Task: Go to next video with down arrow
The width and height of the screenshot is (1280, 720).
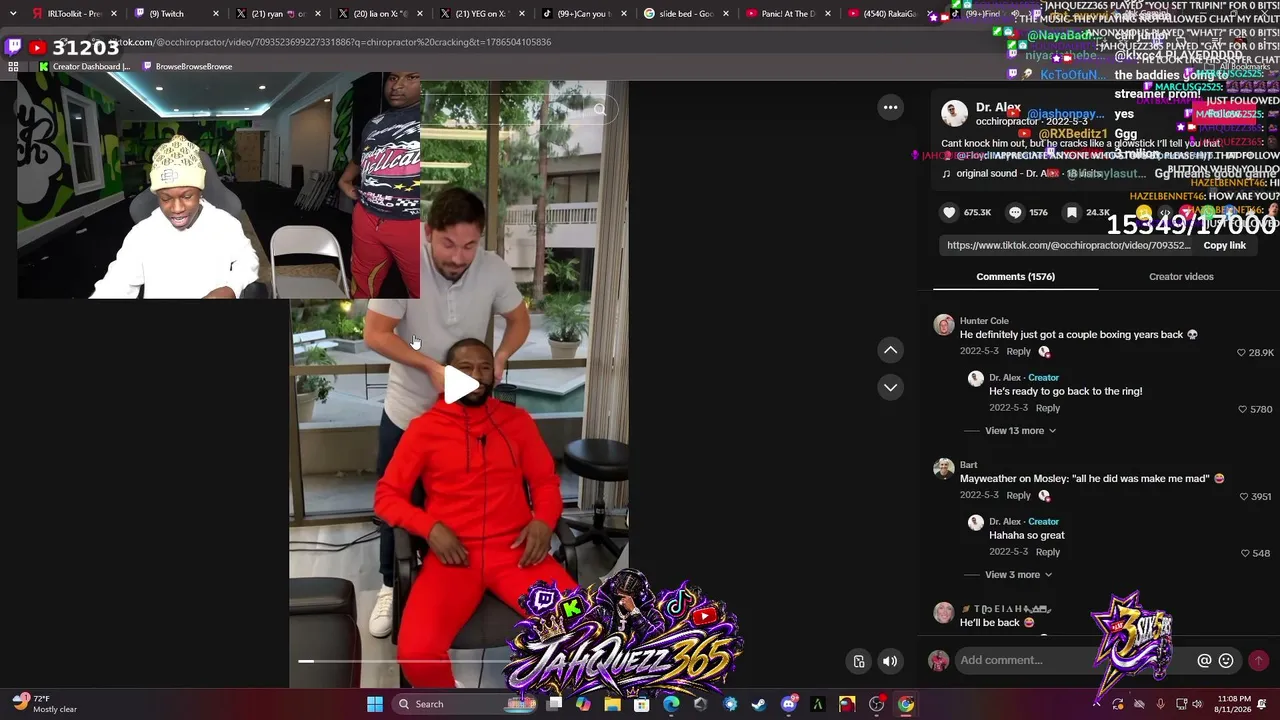Action: (890, 387)
